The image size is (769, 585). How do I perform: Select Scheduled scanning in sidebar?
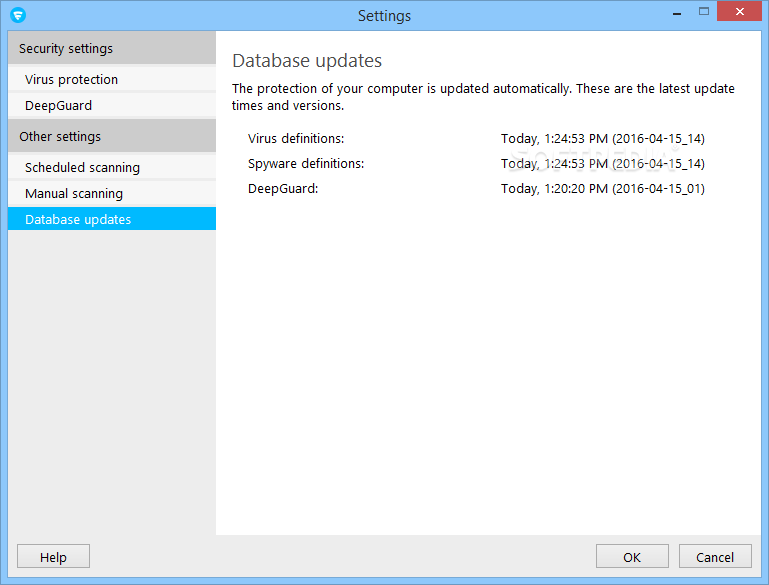point(112,167)
